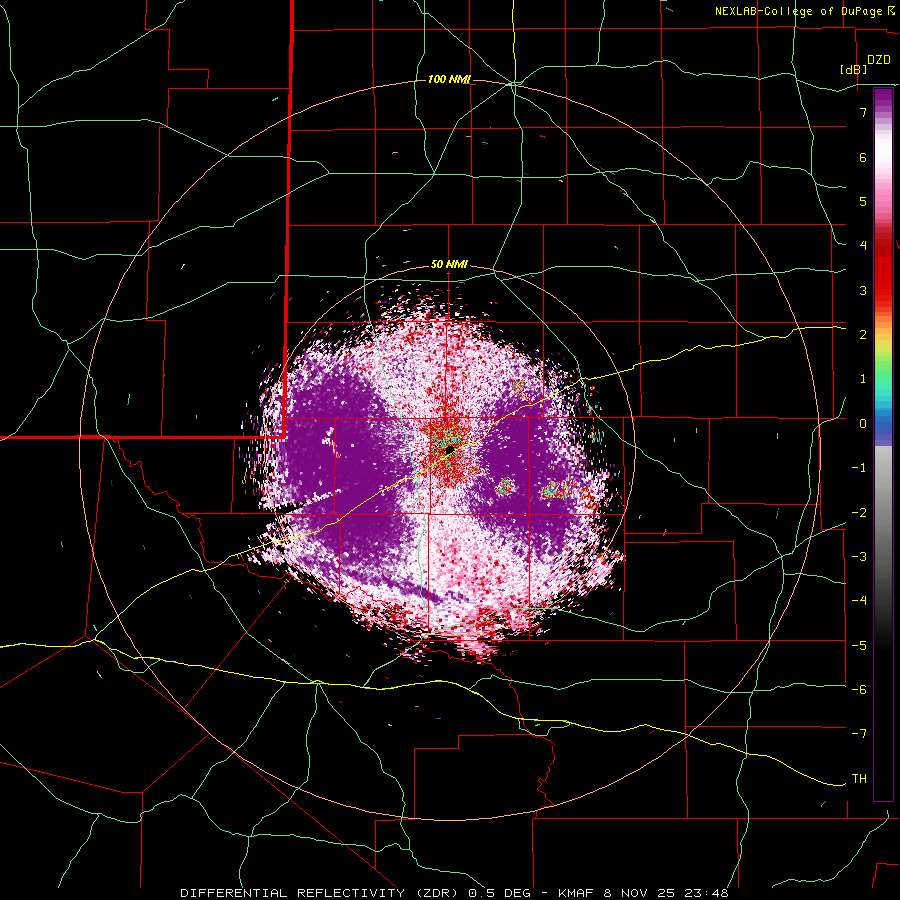
Task: Click the [dB] units label
Action: point(854,69)
